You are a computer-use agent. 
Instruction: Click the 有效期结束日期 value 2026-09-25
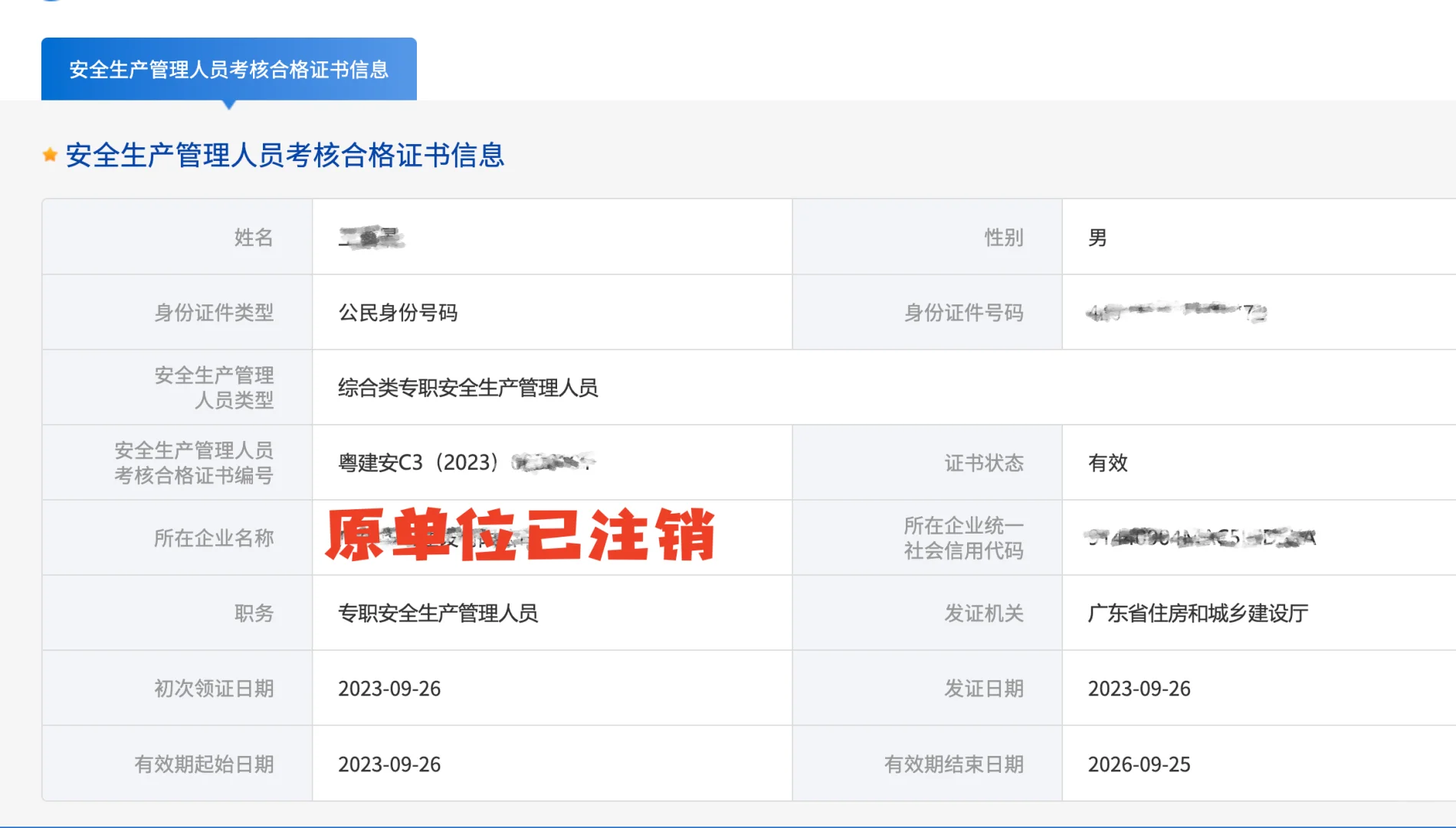pyautogui.click(x=1140, y=764)
